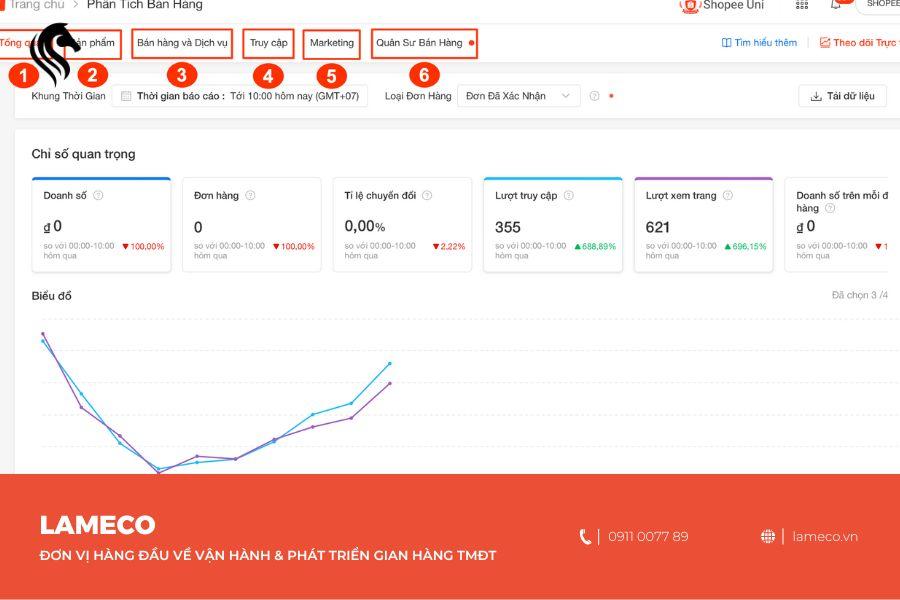This screenshot has height=600, width=900.
Task: Click the Tải dữ liệu download button
Action: [x=842, y=96]
